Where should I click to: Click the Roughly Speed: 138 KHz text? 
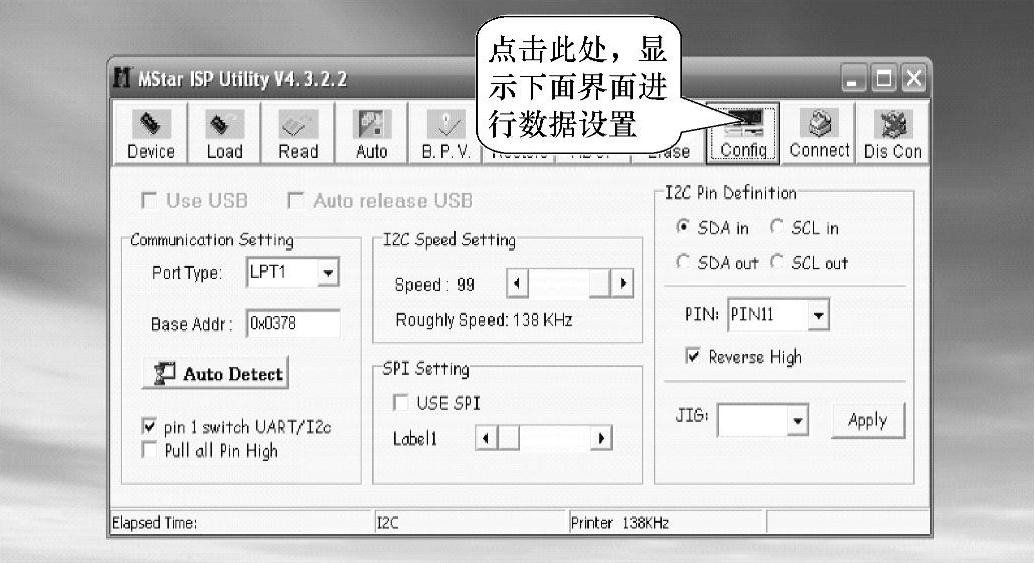pyautogui.click(x=484, y=320)
